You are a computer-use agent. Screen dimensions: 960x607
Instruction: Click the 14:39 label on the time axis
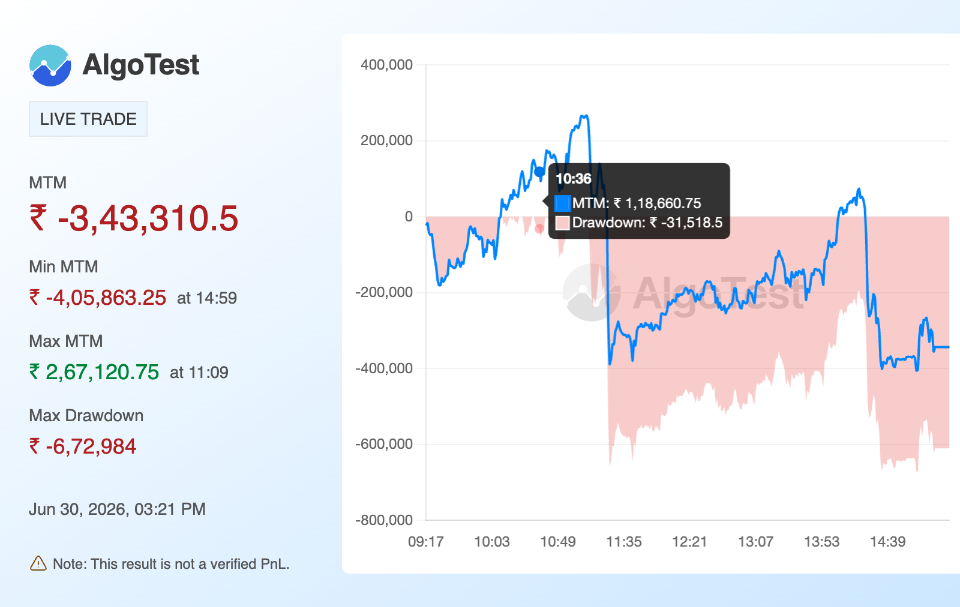[x=888, y=541]
